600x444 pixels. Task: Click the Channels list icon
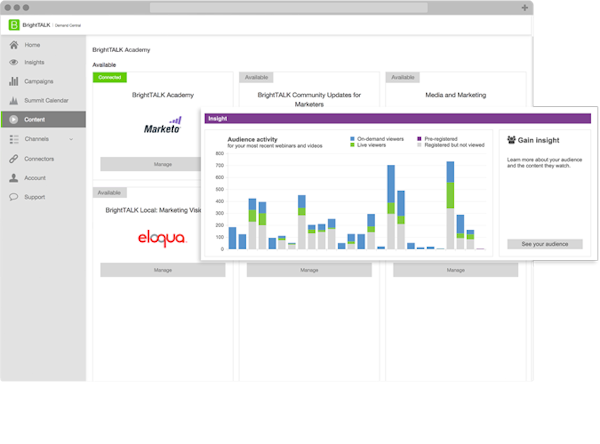(x=14, y=139)
